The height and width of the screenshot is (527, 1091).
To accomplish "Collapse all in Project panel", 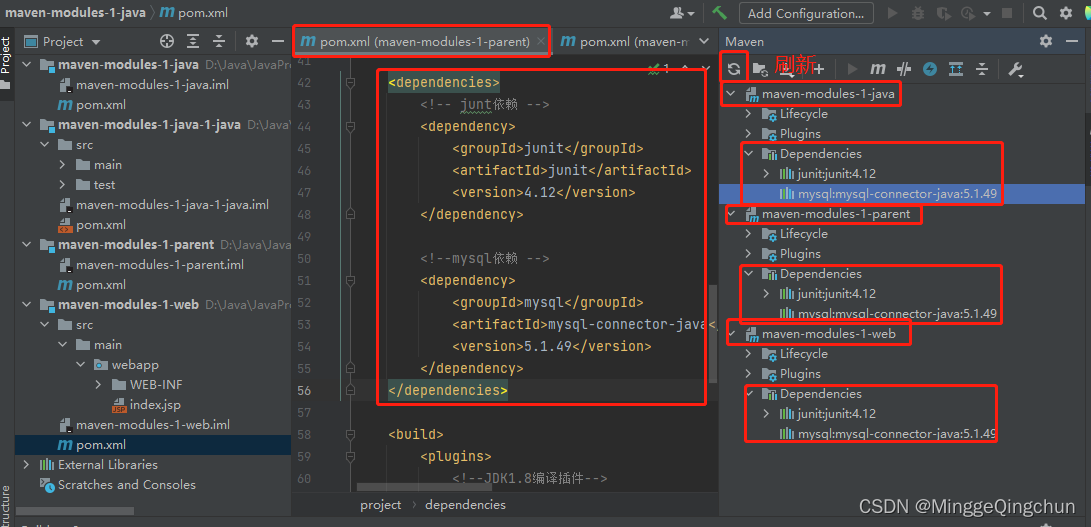I will point(218,42).
